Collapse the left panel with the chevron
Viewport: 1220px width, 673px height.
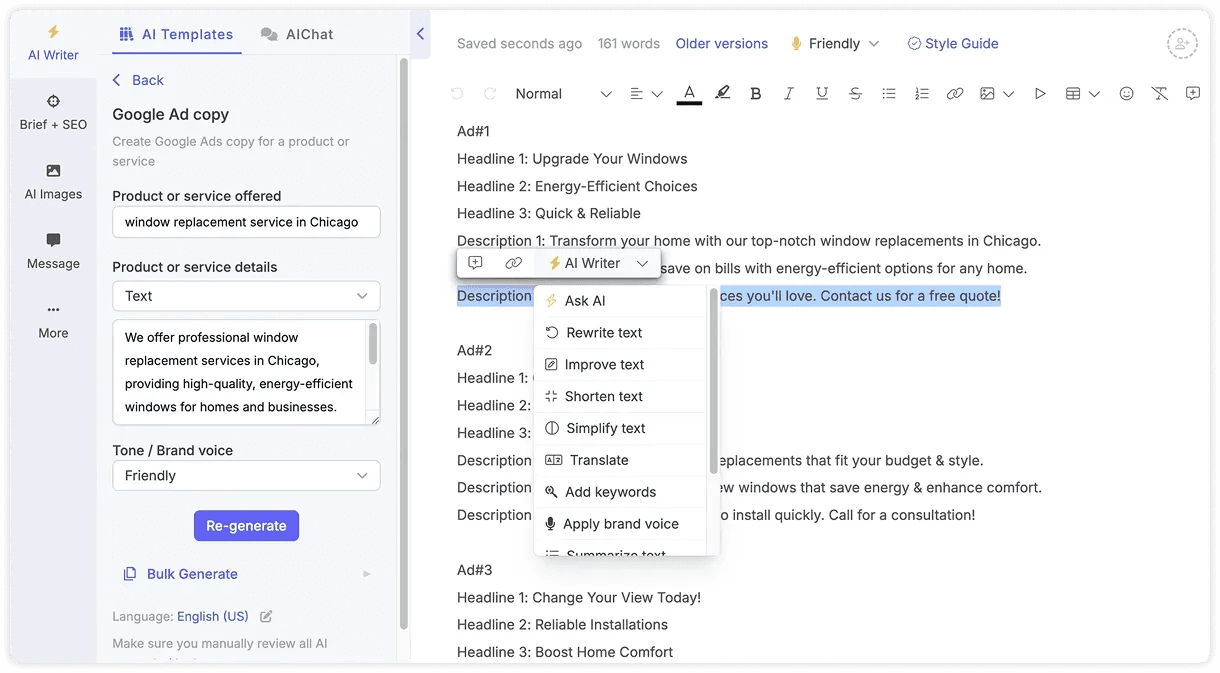point(420,34)
